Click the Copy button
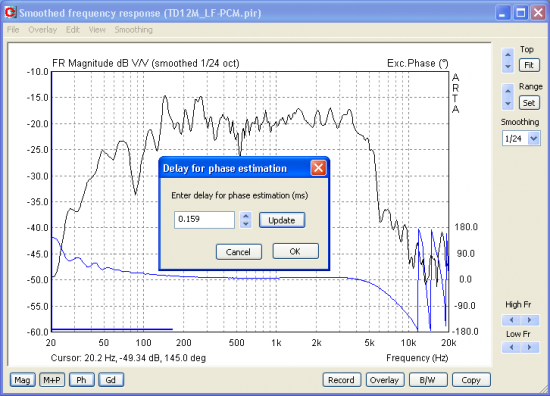550x396 pixels. (x=471, y=380)
